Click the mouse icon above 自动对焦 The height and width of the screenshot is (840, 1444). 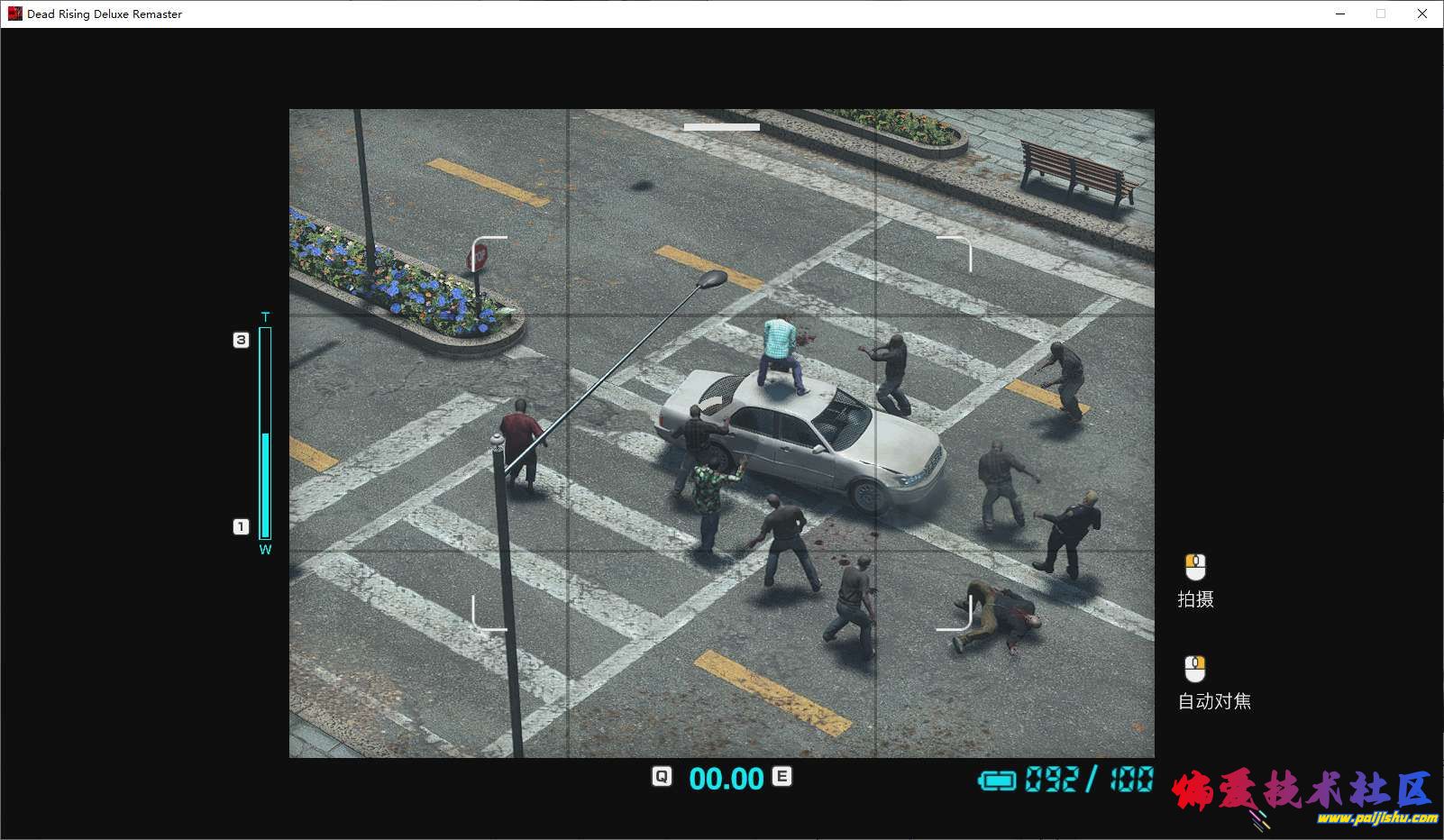tap(1195, 669)
